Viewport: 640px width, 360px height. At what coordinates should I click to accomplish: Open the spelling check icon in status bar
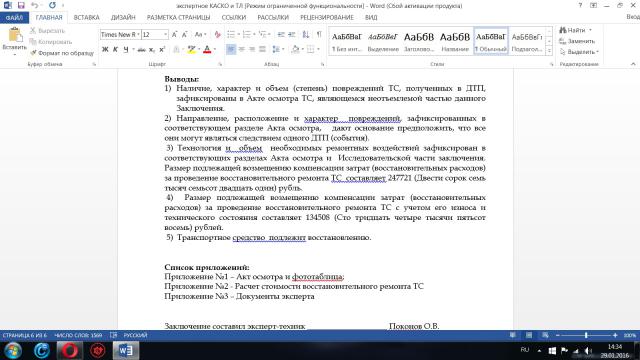click(x=114, y=335)
